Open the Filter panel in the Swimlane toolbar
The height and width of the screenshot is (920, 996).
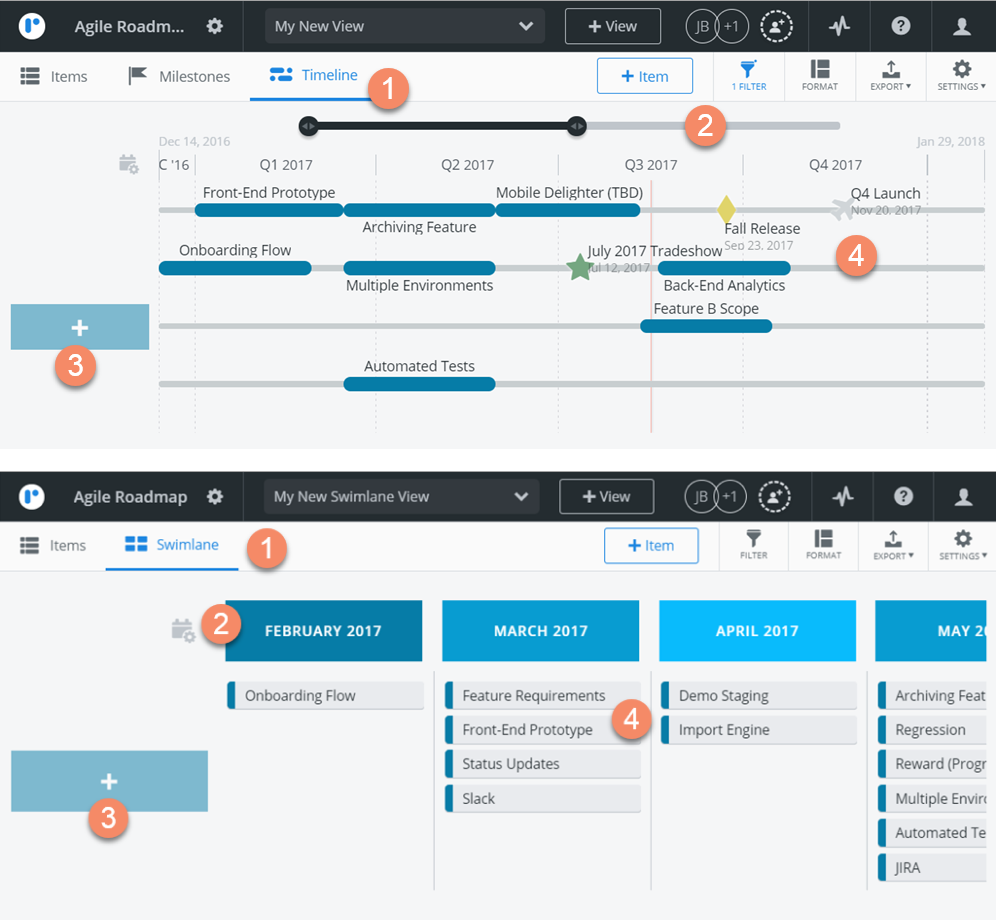[752, 546]
